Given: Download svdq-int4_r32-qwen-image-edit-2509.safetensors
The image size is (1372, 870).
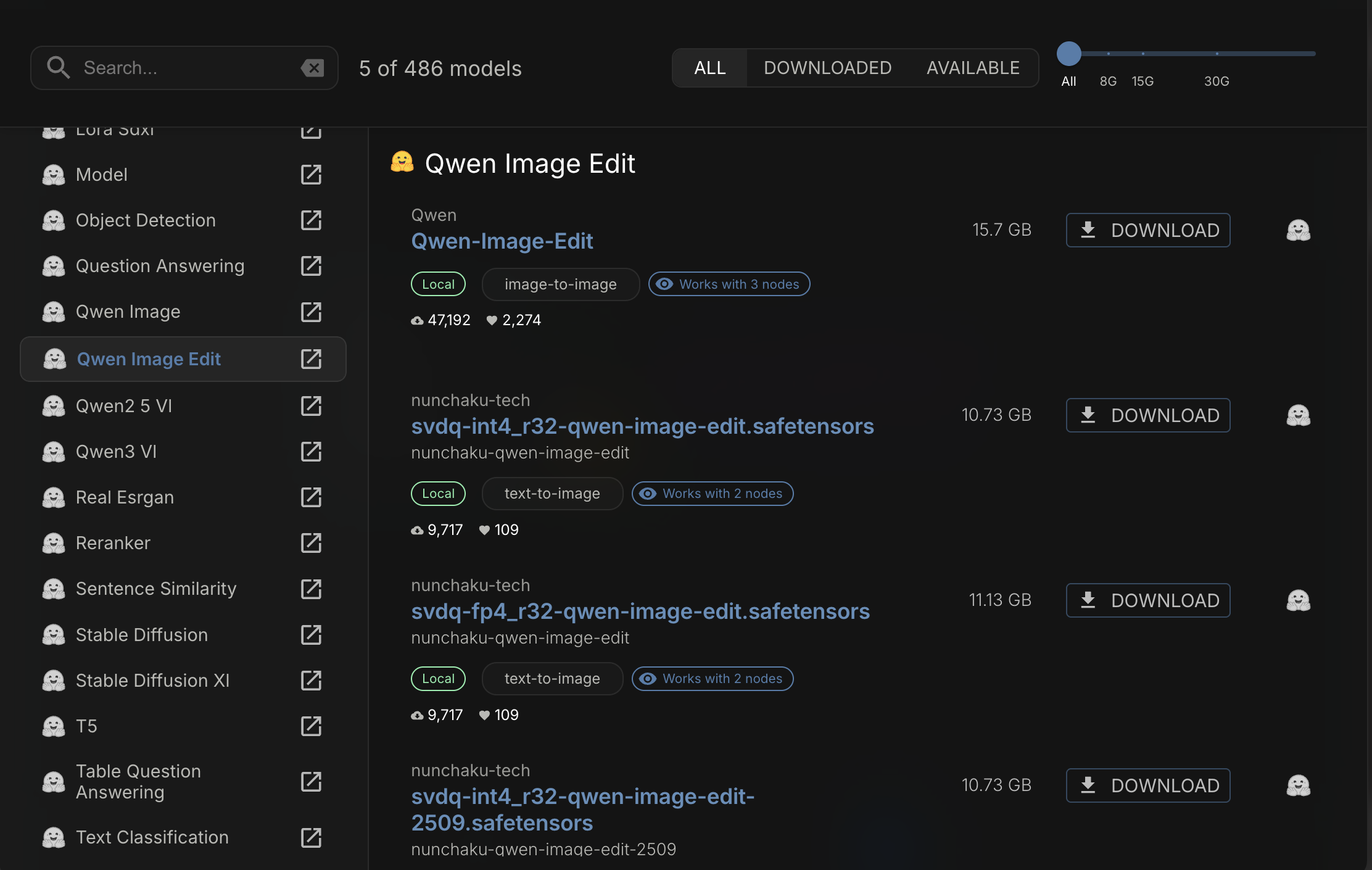Looking at the screenshot, I should pos(1148,785).
